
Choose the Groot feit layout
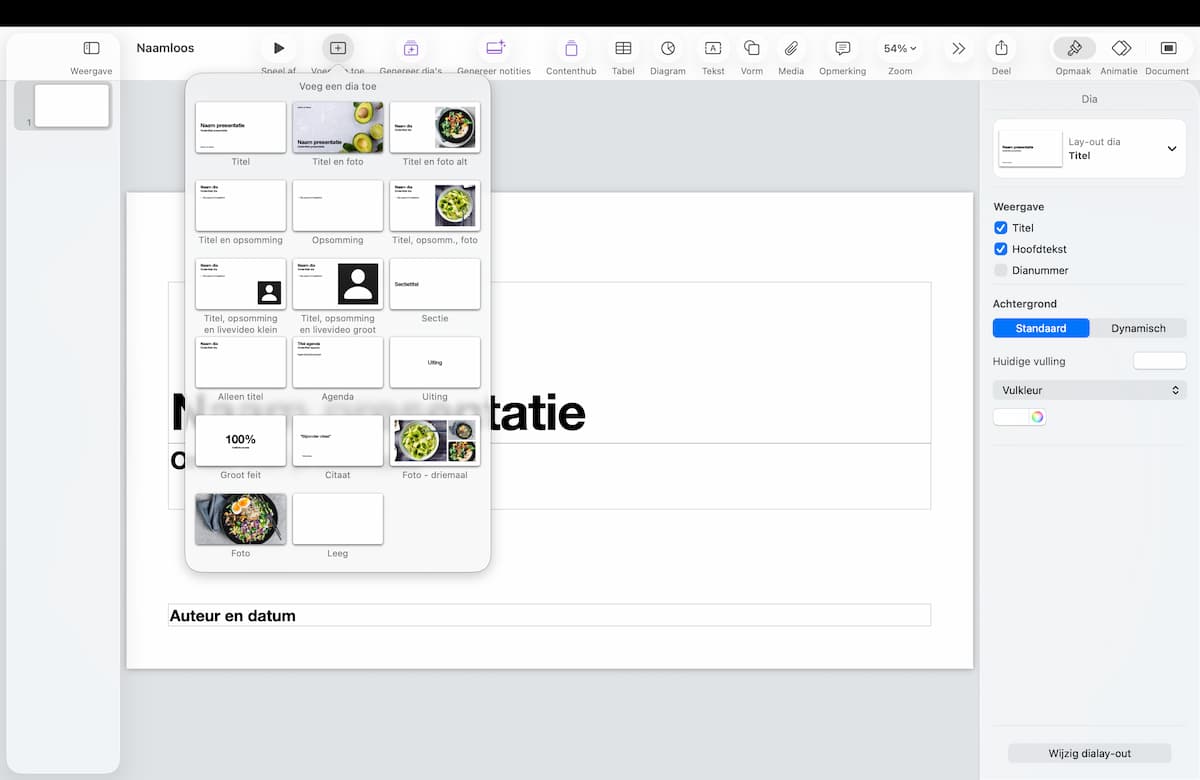click(241, 440)
